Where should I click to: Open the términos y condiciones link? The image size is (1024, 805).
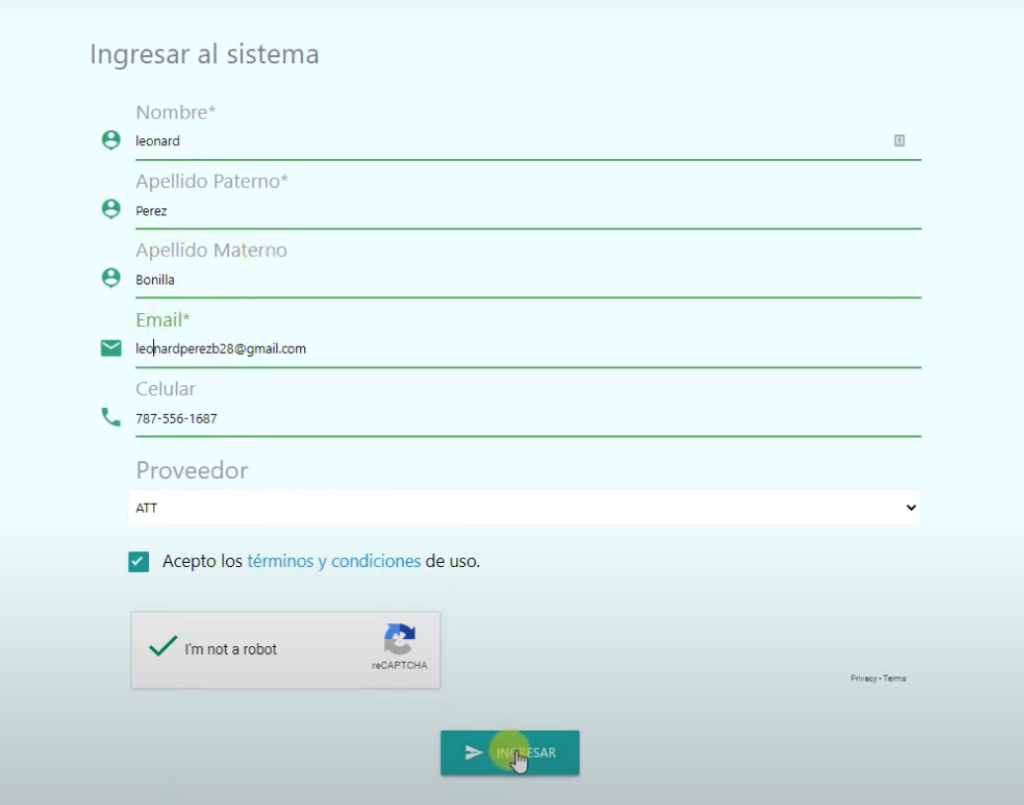pos(333,561)
